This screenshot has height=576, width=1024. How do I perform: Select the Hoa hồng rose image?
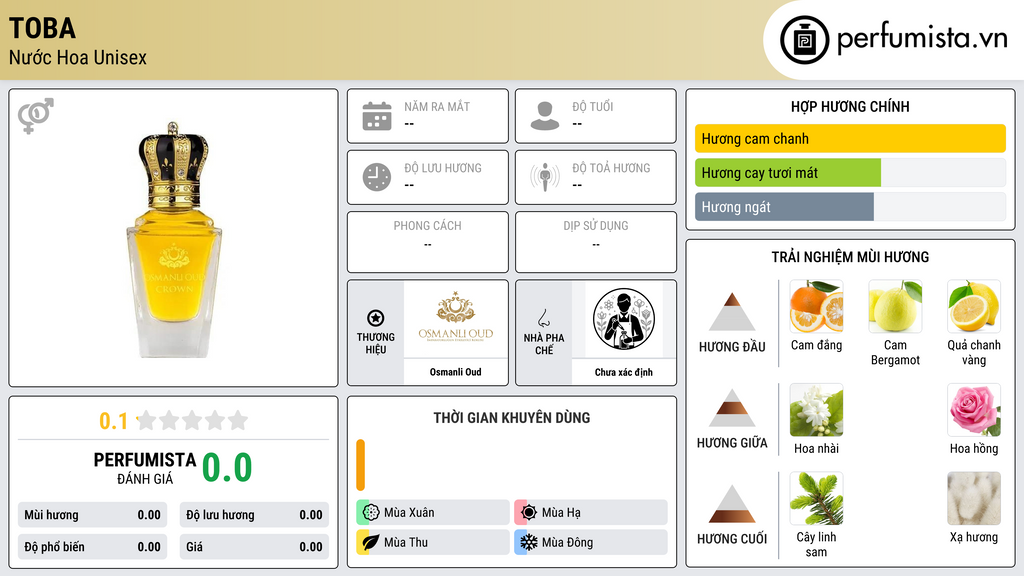pyautogui.click(x=974, y=410)
